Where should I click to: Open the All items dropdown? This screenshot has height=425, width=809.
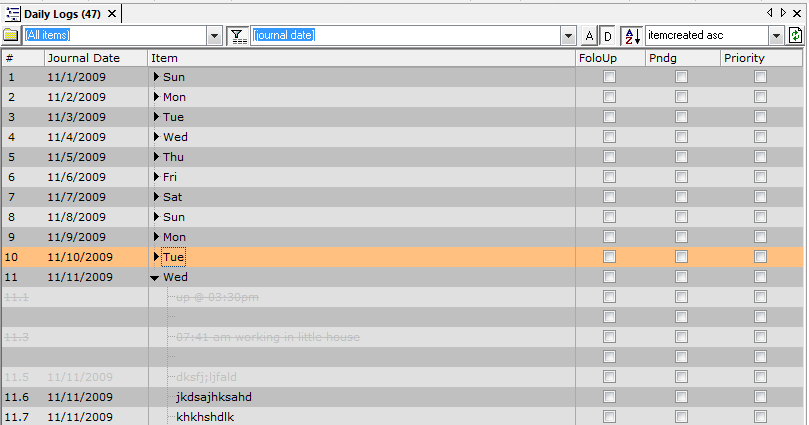coord(214,36)
